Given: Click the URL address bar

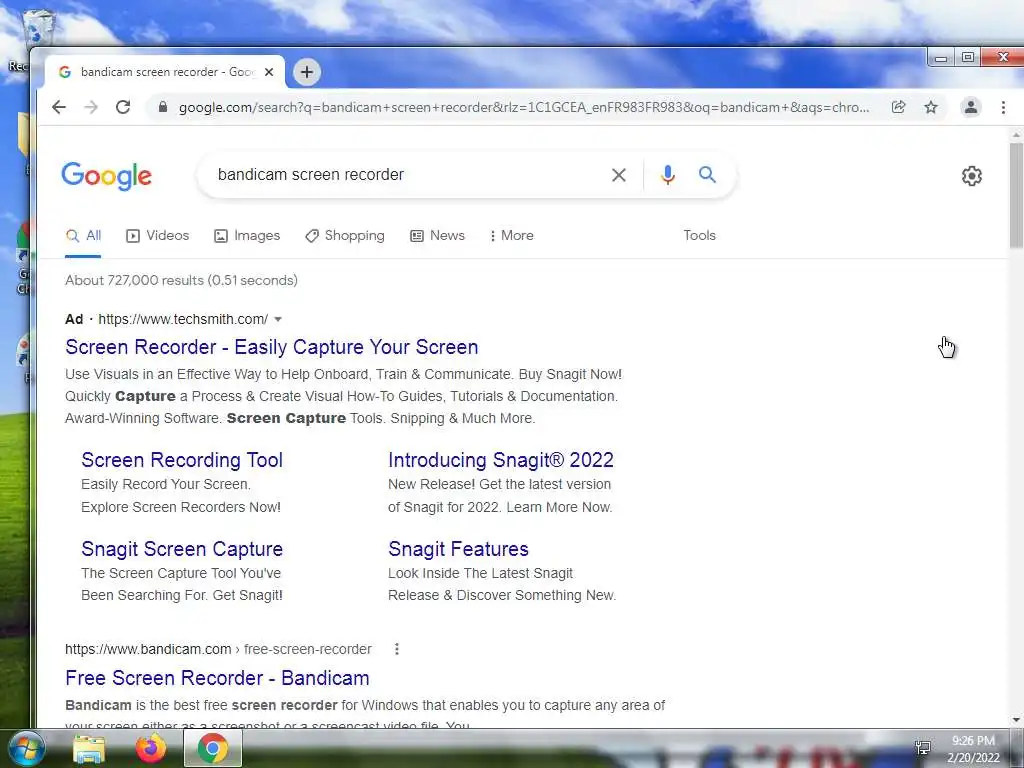Looking at the screenshot, I should point(522,107).
